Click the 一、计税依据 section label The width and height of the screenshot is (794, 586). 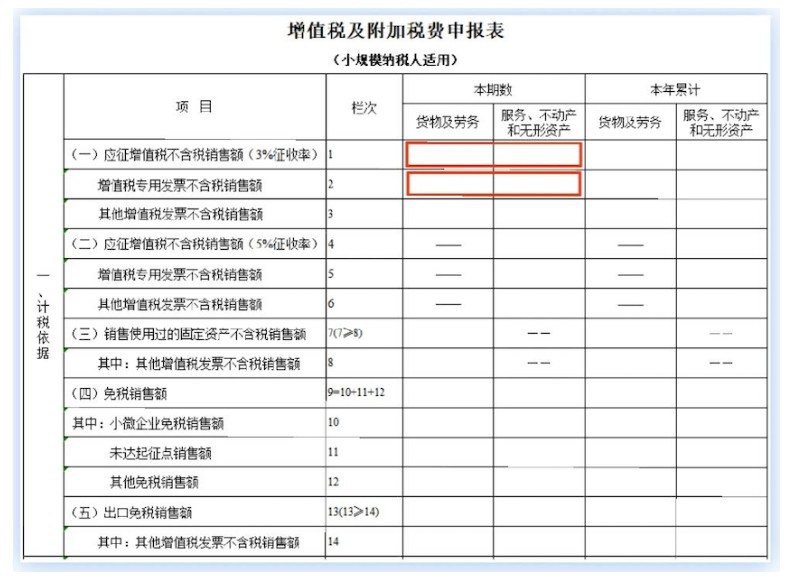pos(43,315)
